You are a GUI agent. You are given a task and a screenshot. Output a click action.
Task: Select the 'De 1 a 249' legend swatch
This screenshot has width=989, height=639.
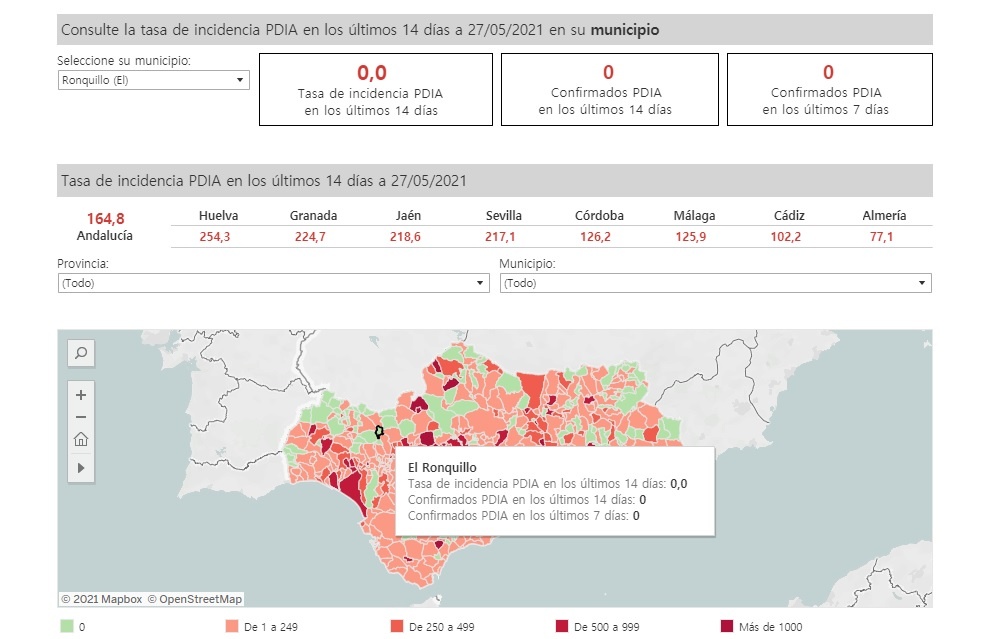(232, 627)
